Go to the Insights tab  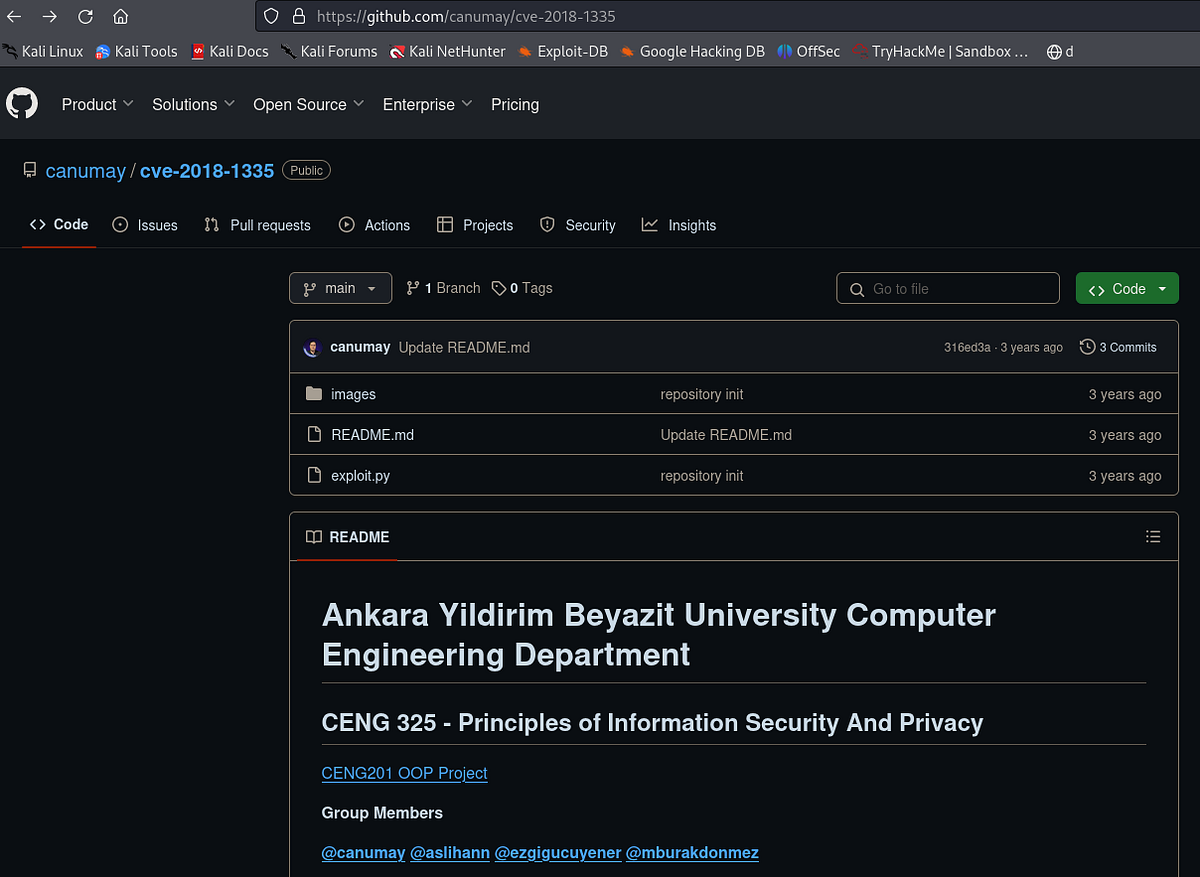tap(679, 225)
